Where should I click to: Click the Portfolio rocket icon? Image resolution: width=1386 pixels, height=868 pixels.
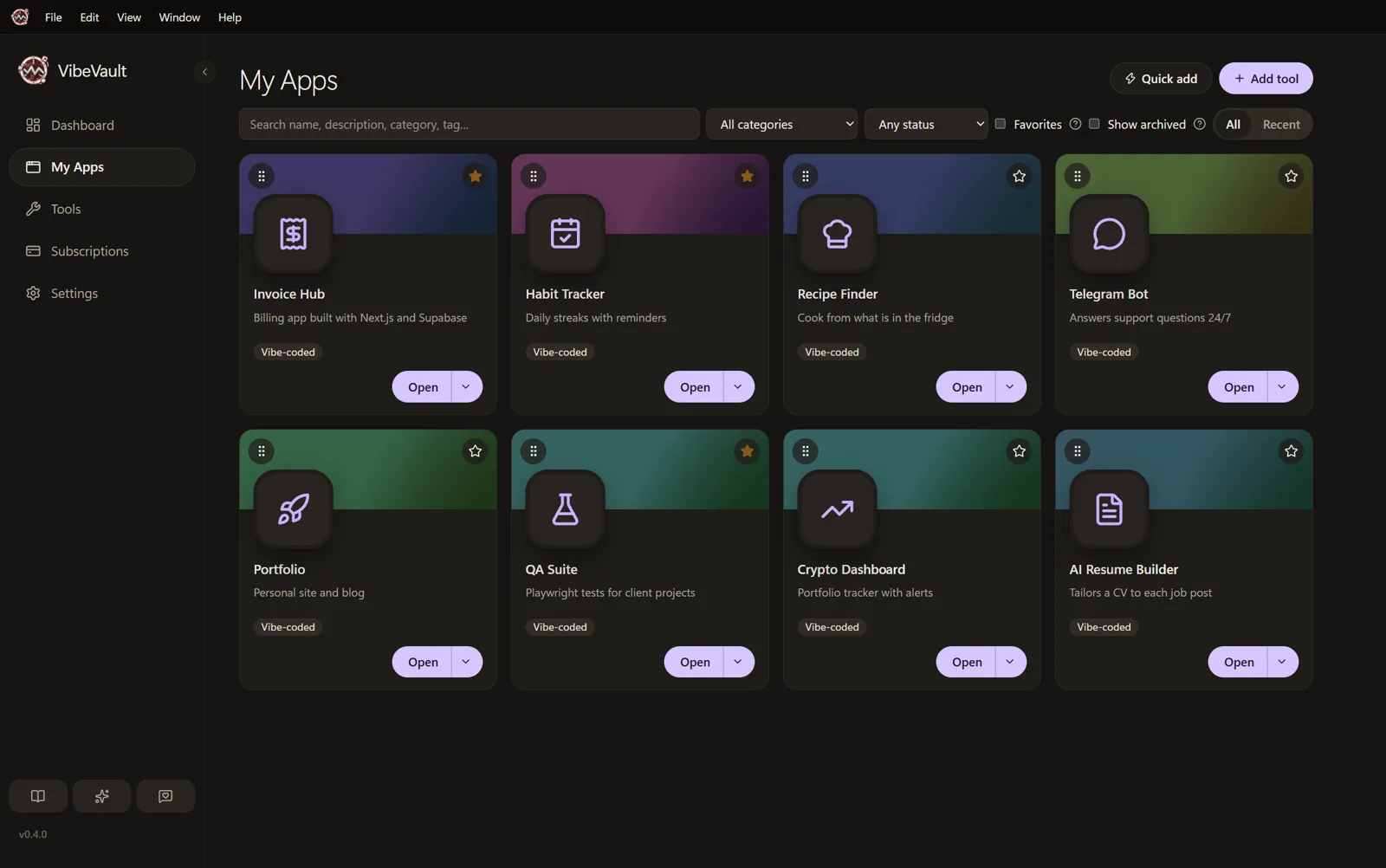pyautogui.click(x=293, y=509)
